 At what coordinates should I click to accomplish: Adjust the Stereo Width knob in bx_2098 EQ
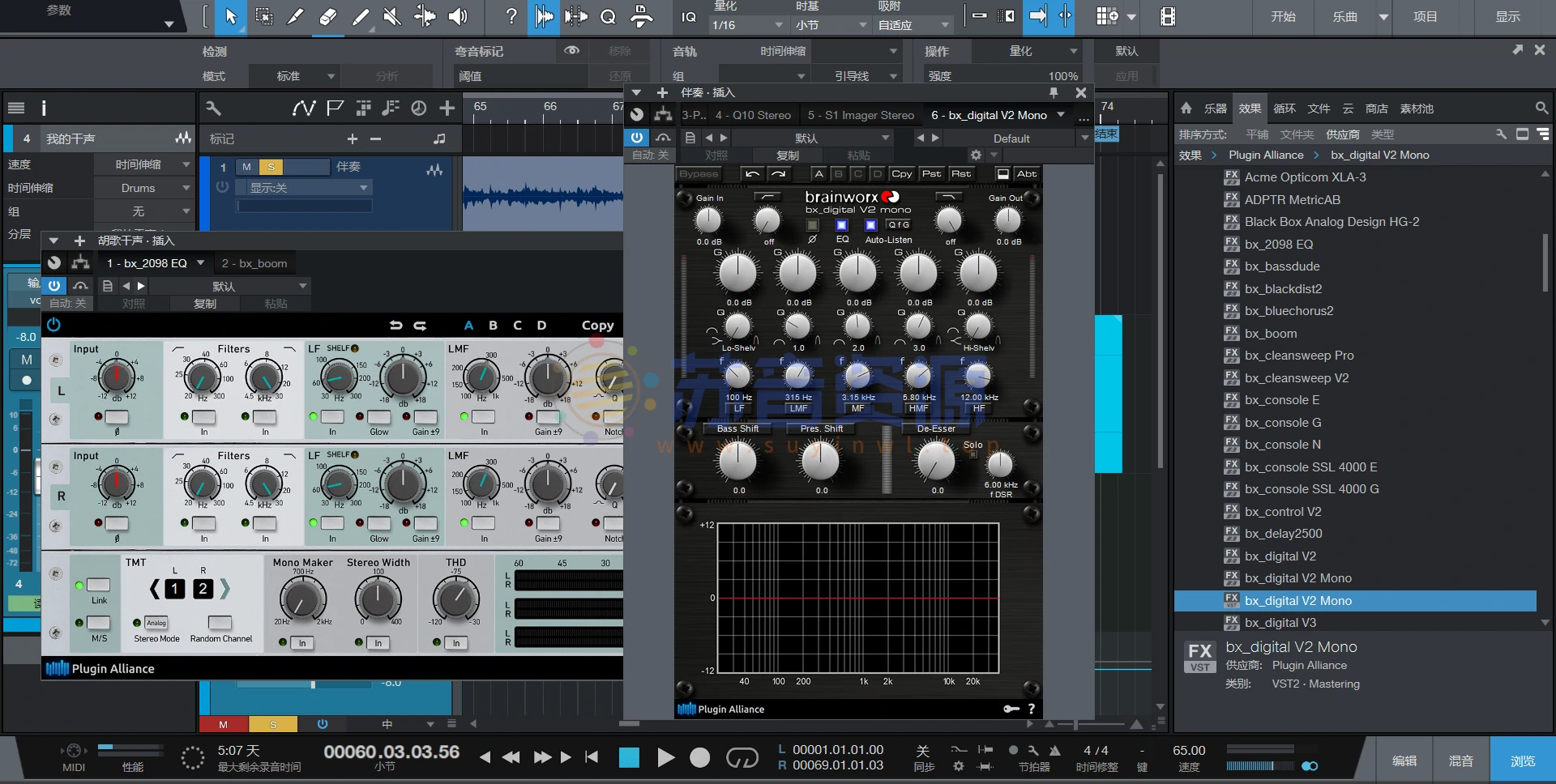(378, 600)
